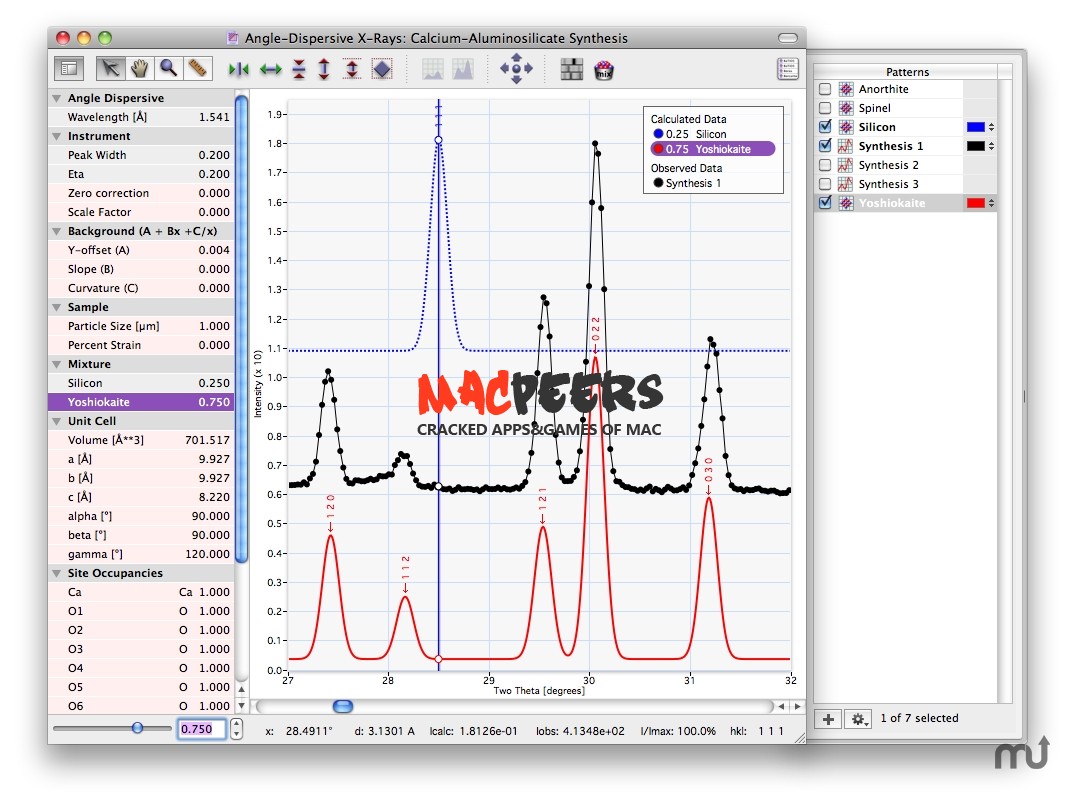
Task: Click the parameter value stepper arrows
Action: click(236, 729)
